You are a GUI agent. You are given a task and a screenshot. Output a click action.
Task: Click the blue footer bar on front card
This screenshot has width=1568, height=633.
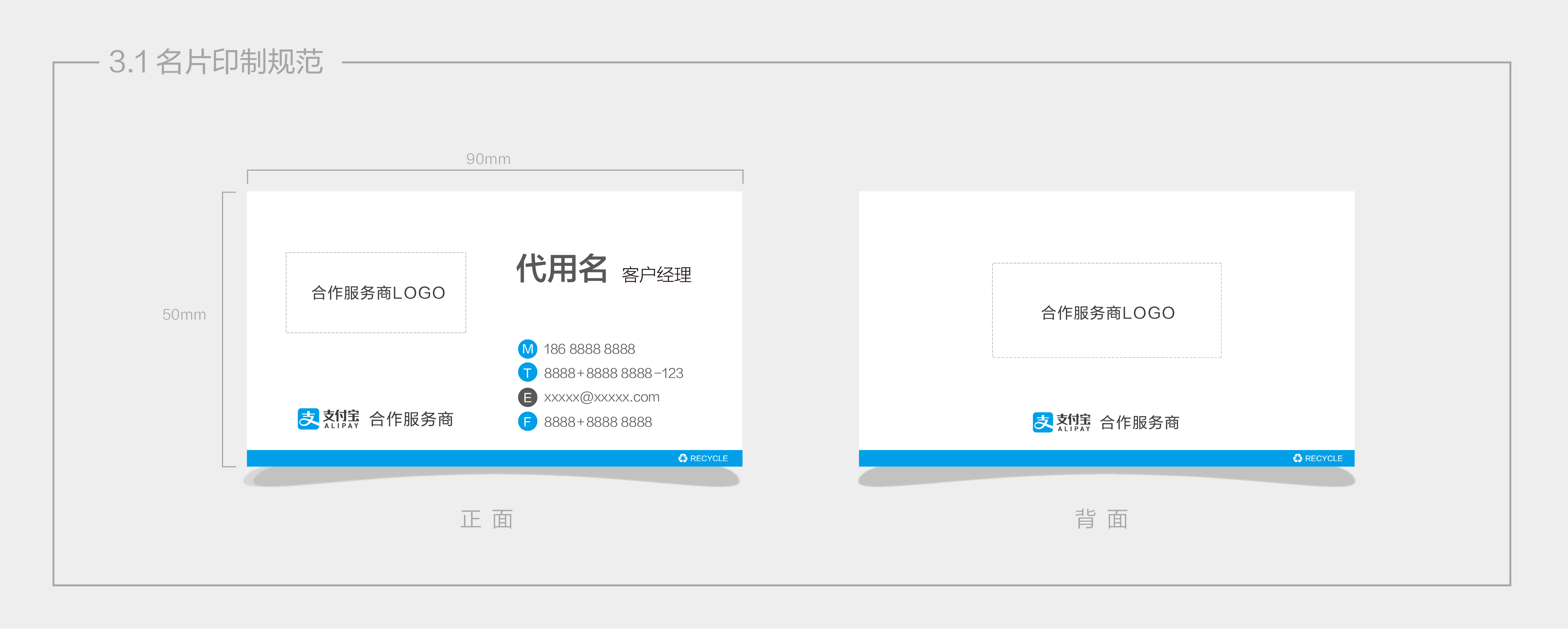494,458
